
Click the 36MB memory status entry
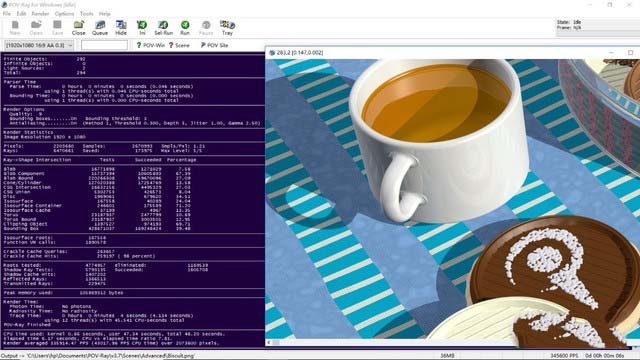tap(447, 356)
